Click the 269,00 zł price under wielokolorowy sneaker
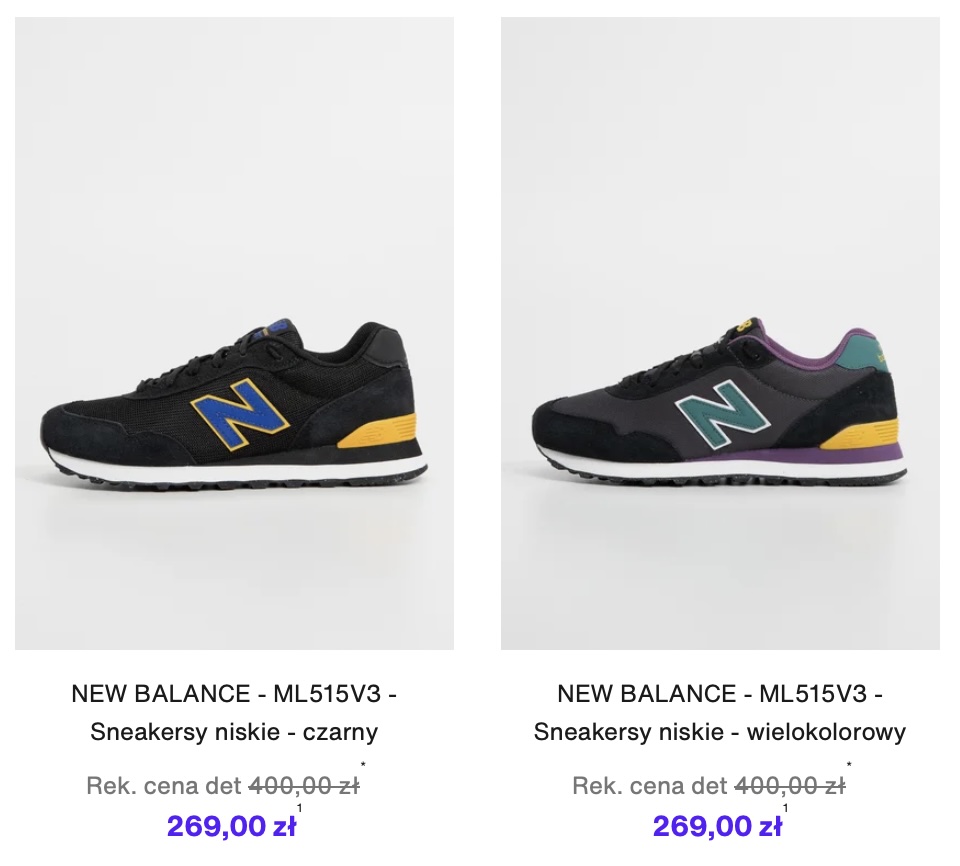 (716, 827)
